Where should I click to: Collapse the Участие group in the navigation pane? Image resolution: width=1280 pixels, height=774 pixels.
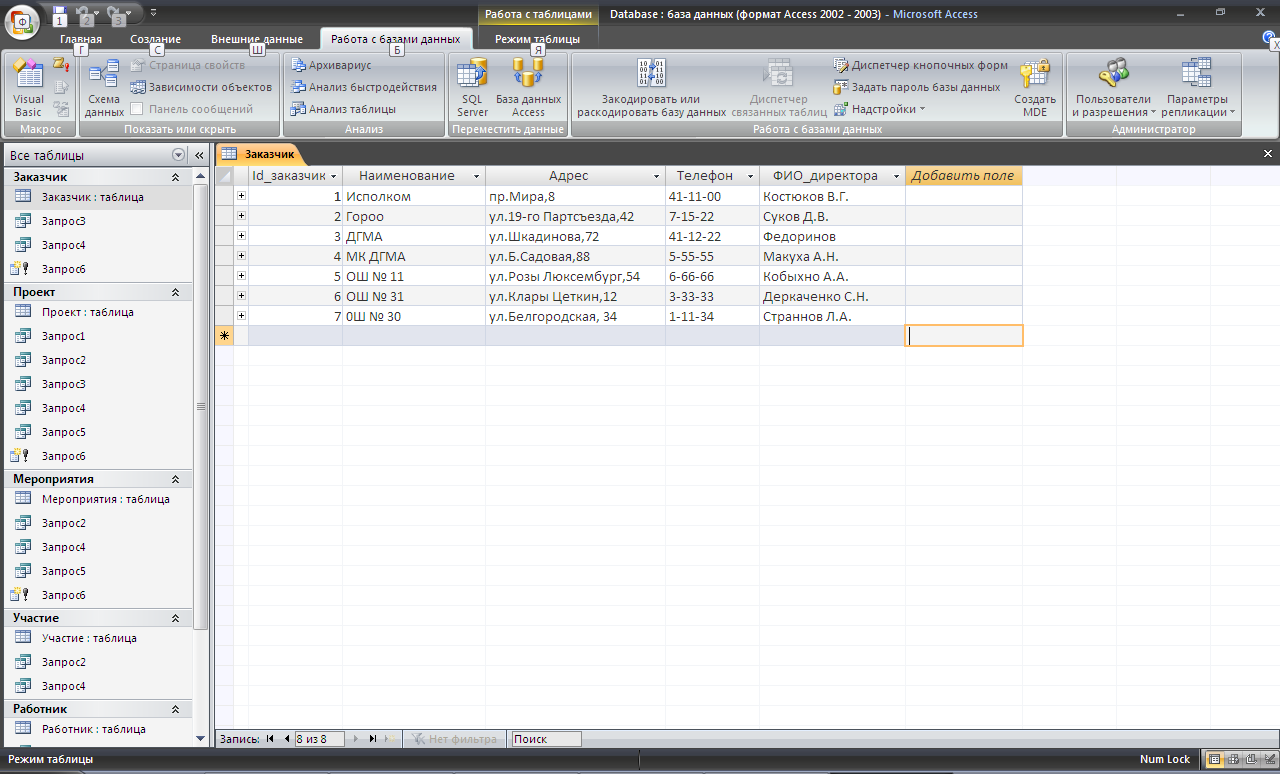click(x=176, y=618)
